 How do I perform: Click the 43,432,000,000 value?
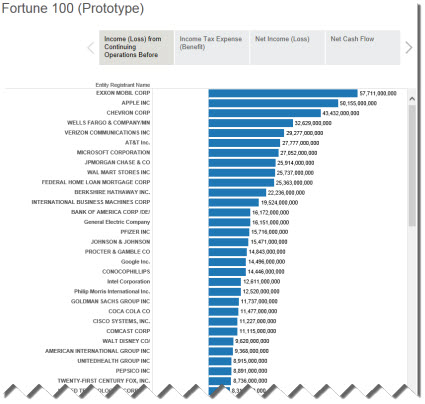(341, 113)
